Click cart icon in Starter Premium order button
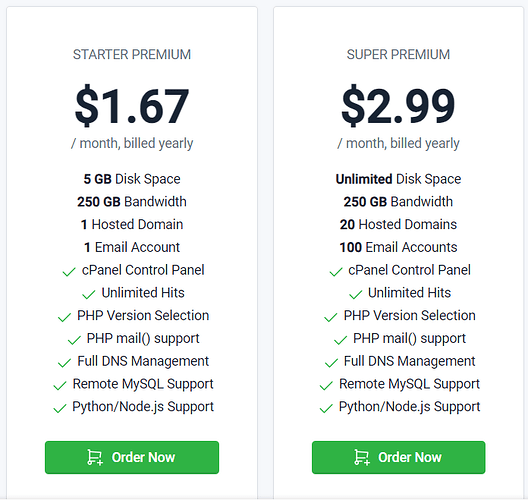Screen dimensions: 528x500 coord(95,457)
